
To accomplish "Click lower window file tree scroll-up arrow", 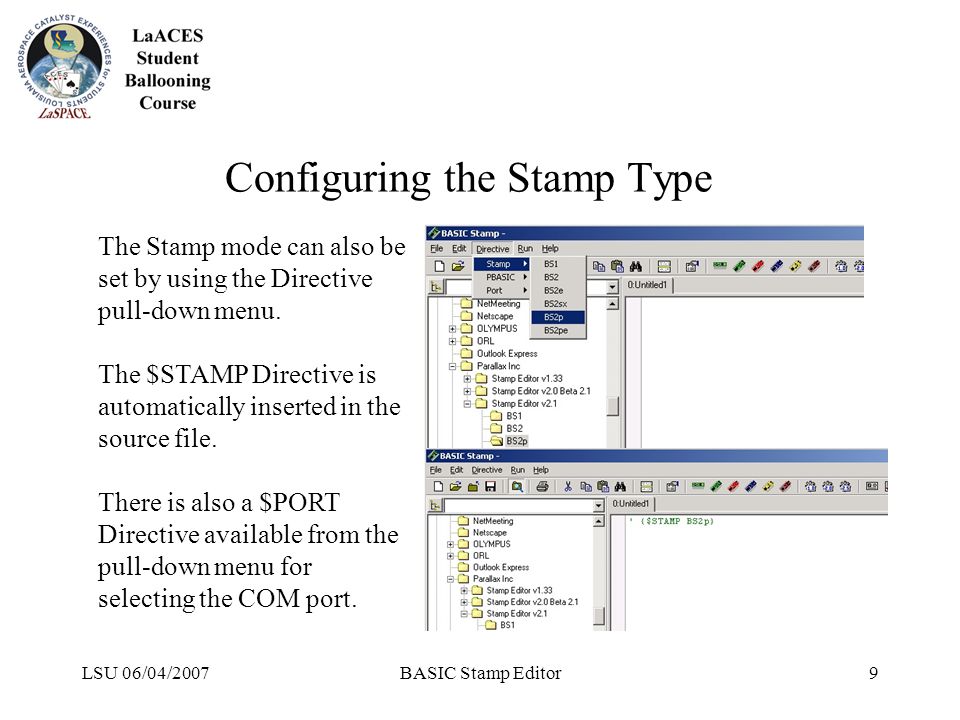I will tap(599, 522).
